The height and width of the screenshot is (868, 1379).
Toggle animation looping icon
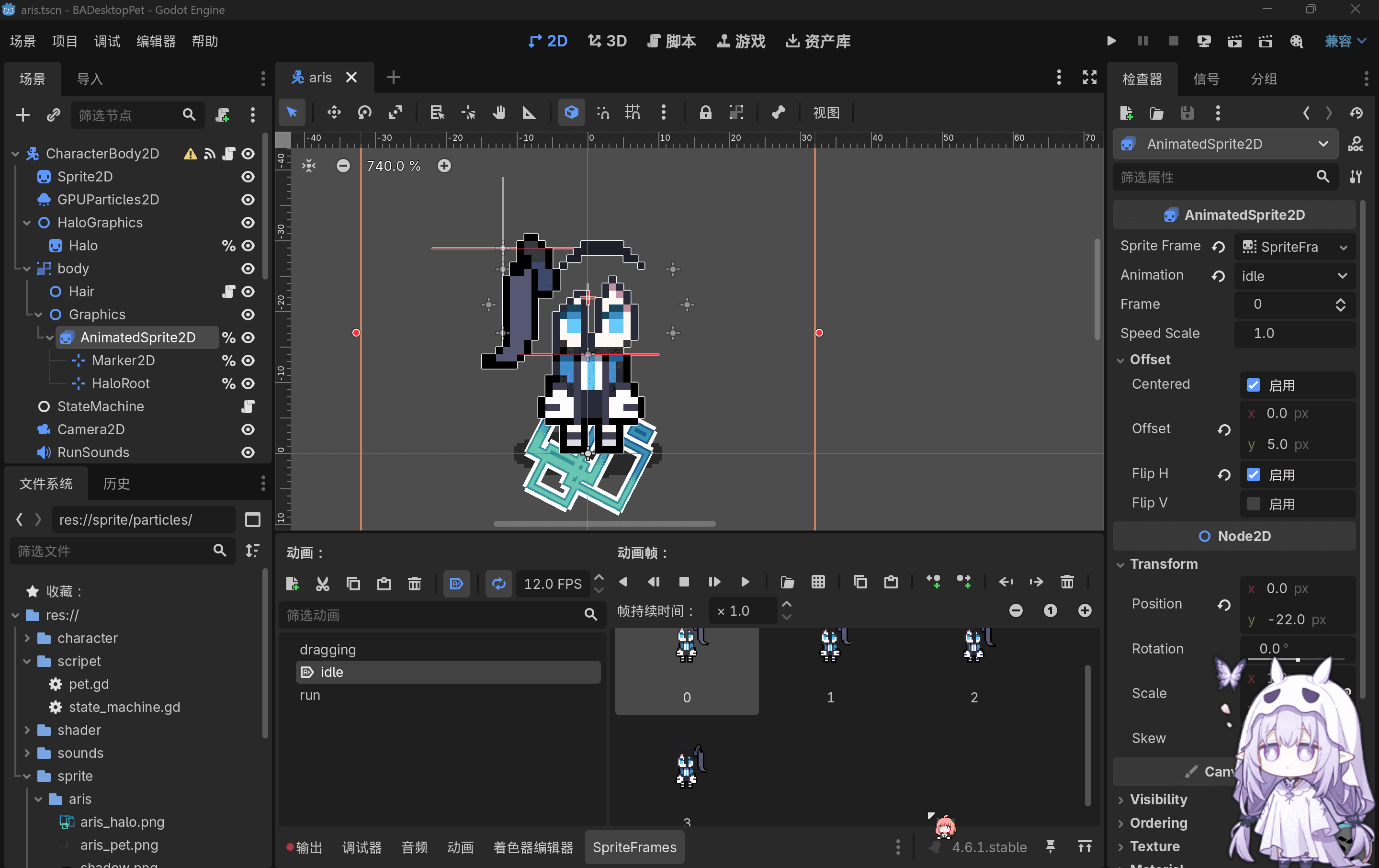[x=498, y=584]
